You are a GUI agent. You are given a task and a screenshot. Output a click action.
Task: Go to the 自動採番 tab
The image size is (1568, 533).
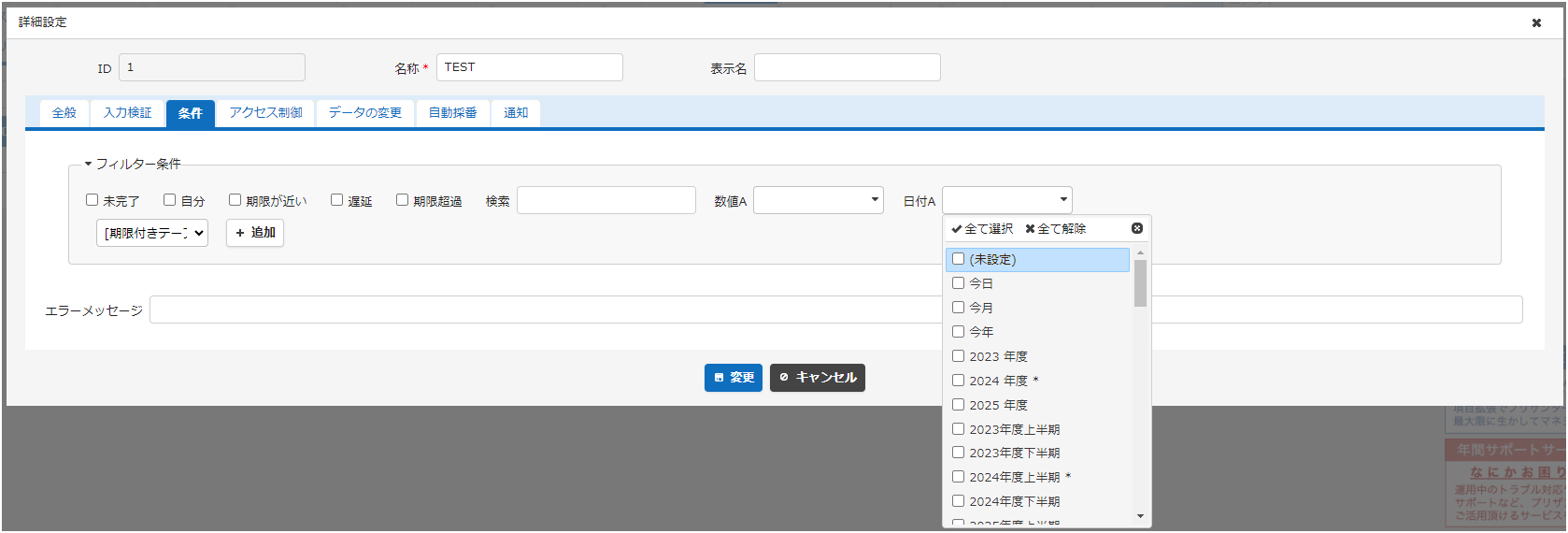click(x=453, y=113)
